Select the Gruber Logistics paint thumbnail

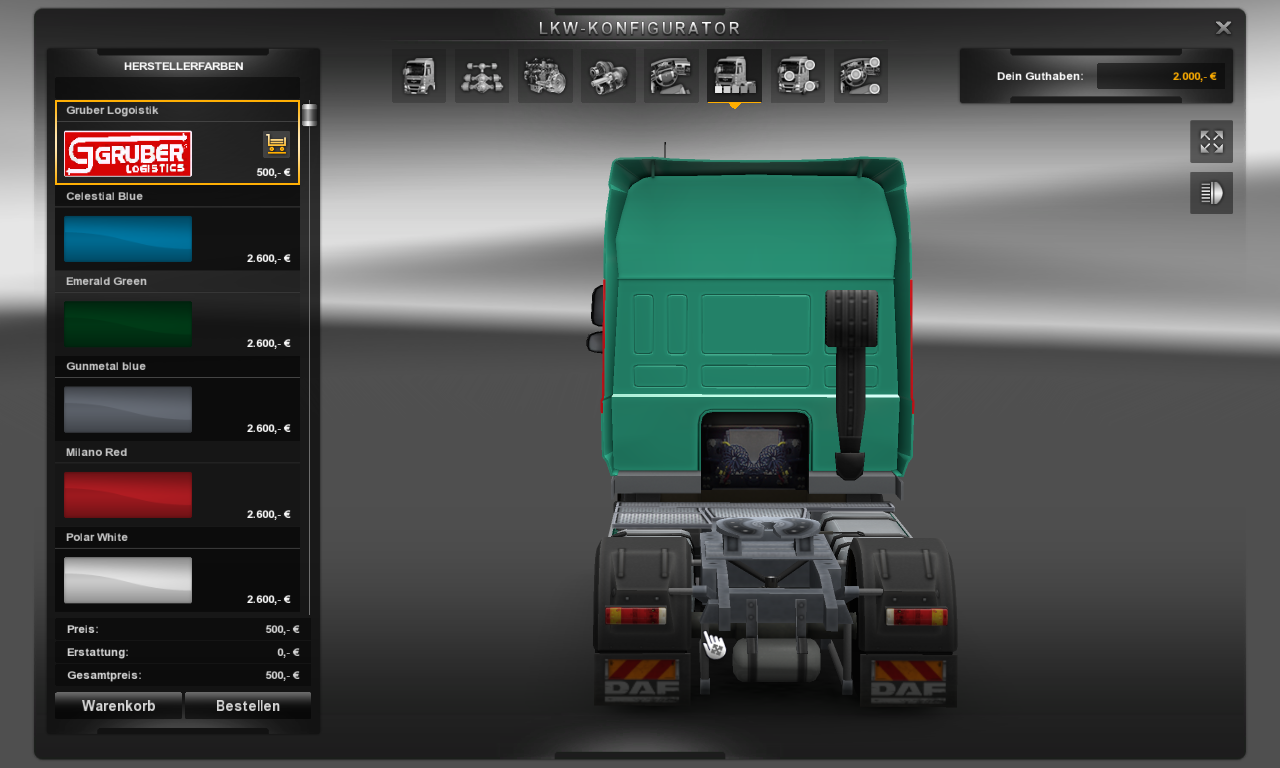[128, 154]
